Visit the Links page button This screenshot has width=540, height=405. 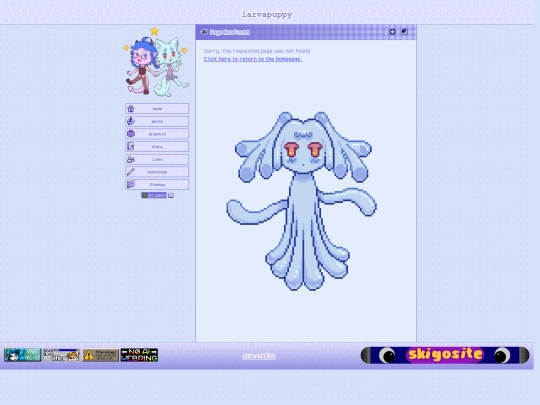click(157, 159)
